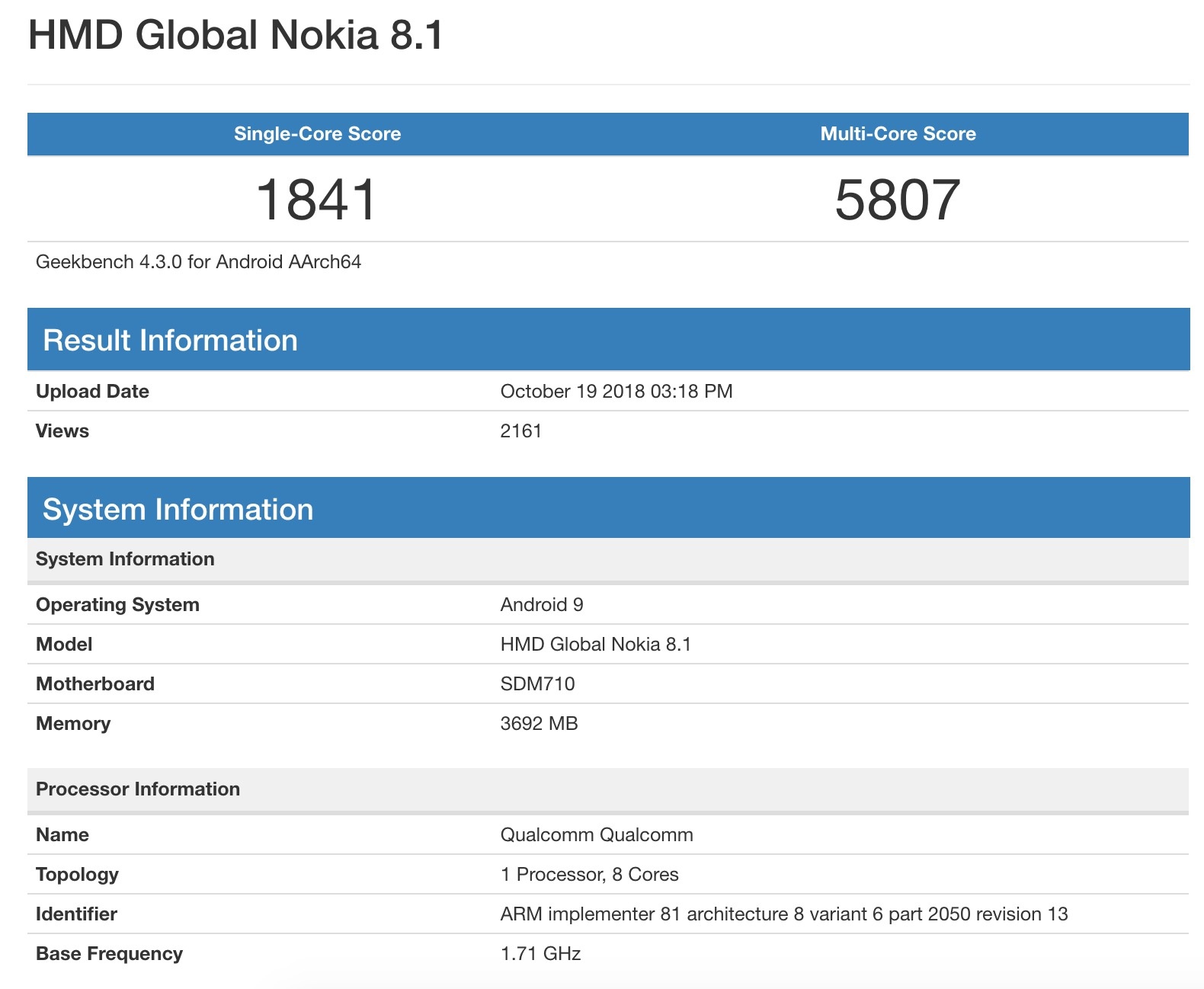Click the Views count 2161

tap(520, 431)
